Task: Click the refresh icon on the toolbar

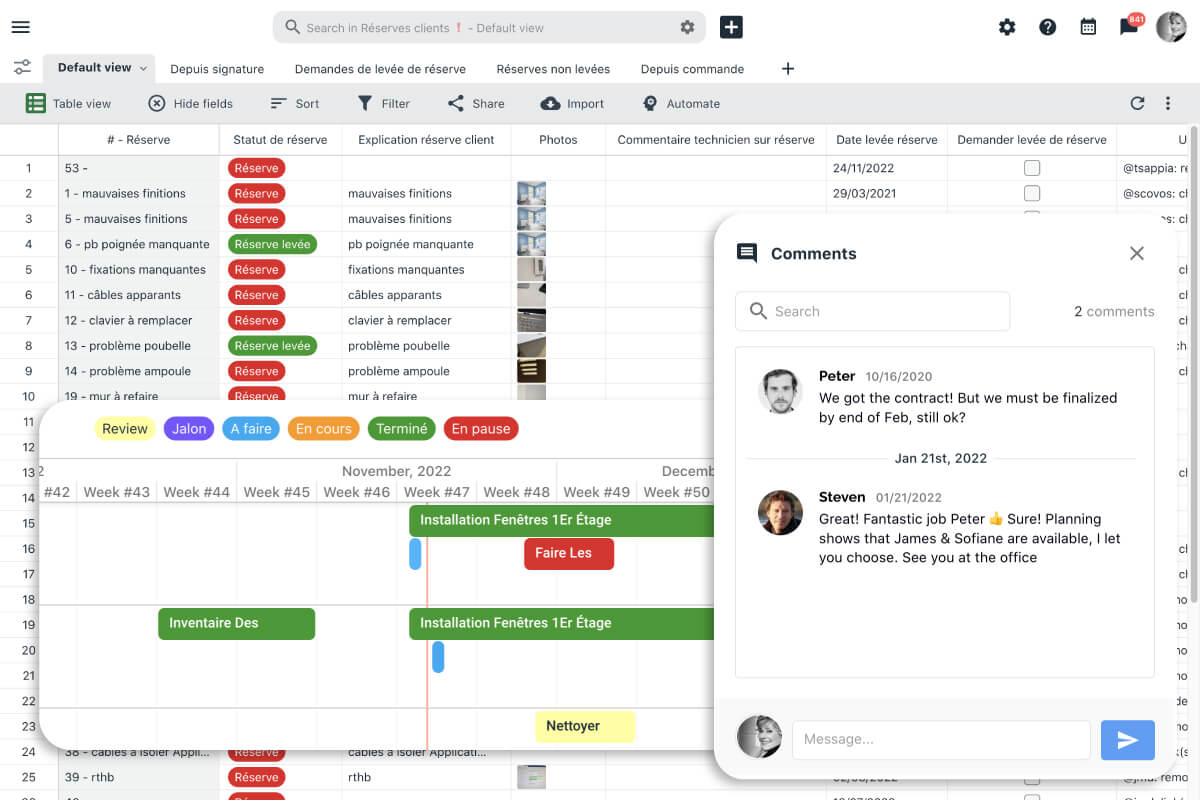Action: [x=1138, y=103]
